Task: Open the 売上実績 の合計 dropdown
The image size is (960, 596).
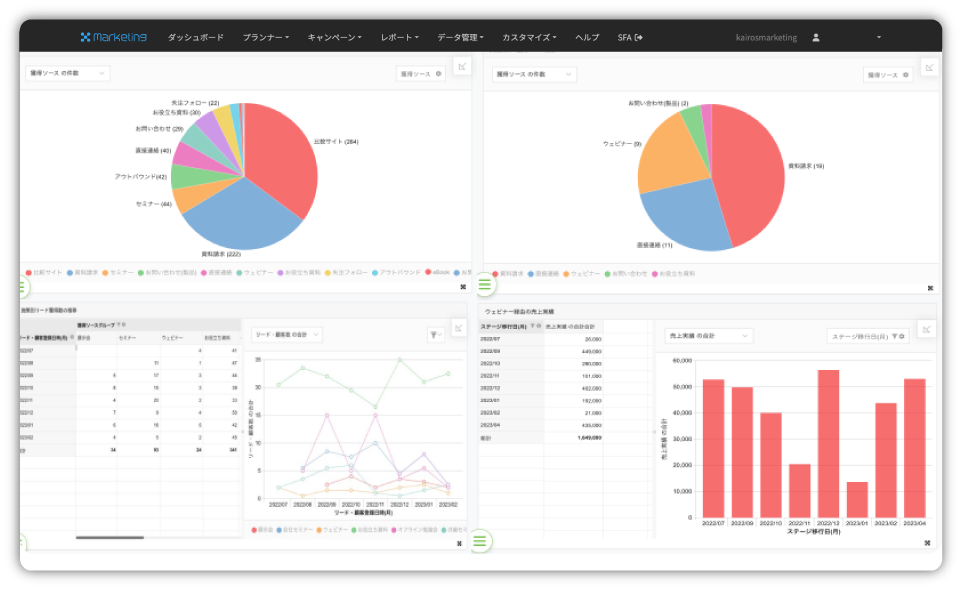Action: pos(705,336)
